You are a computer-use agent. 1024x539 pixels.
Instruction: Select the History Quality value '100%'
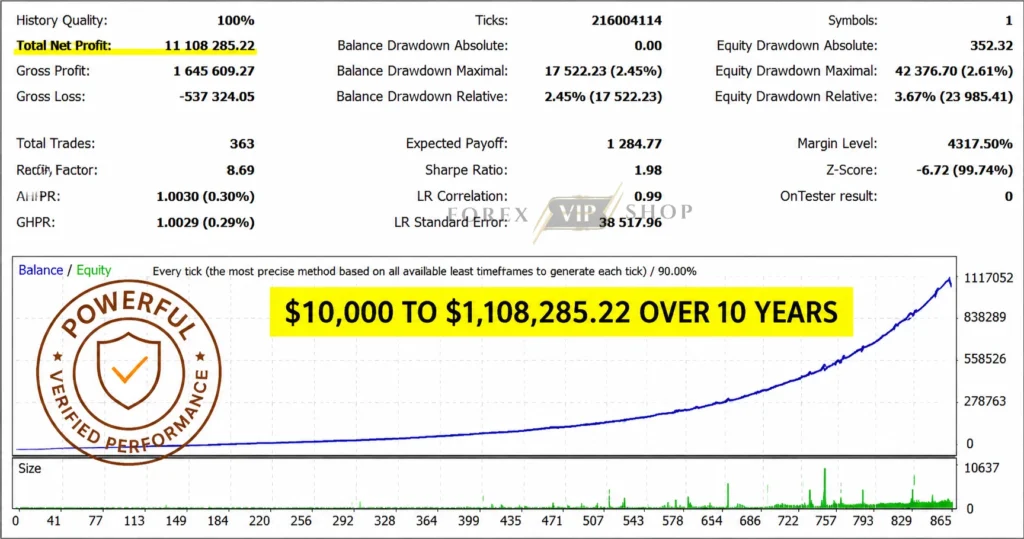tap(236, 20)
